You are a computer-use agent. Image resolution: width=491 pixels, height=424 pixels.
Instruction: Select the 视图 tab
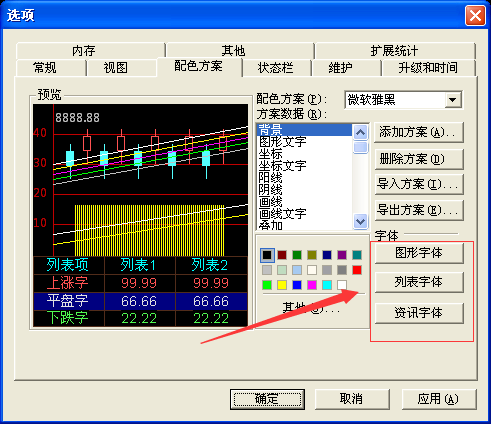click(121, 68)
